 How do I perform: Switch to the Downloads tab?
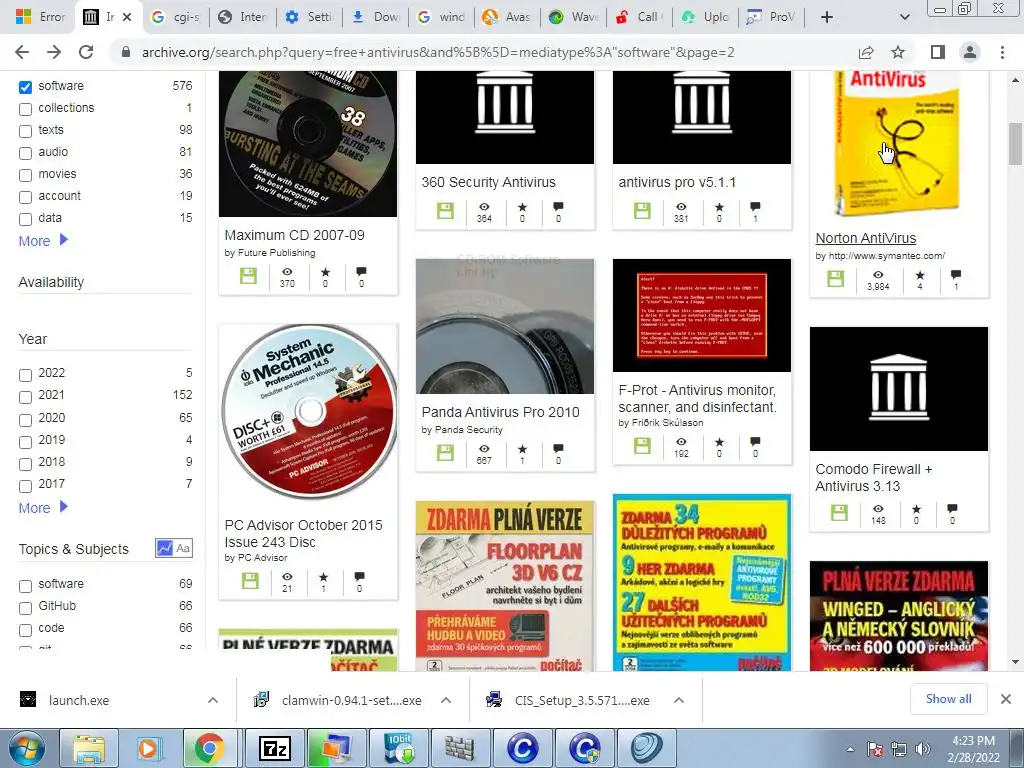click(x=376, y=17)
